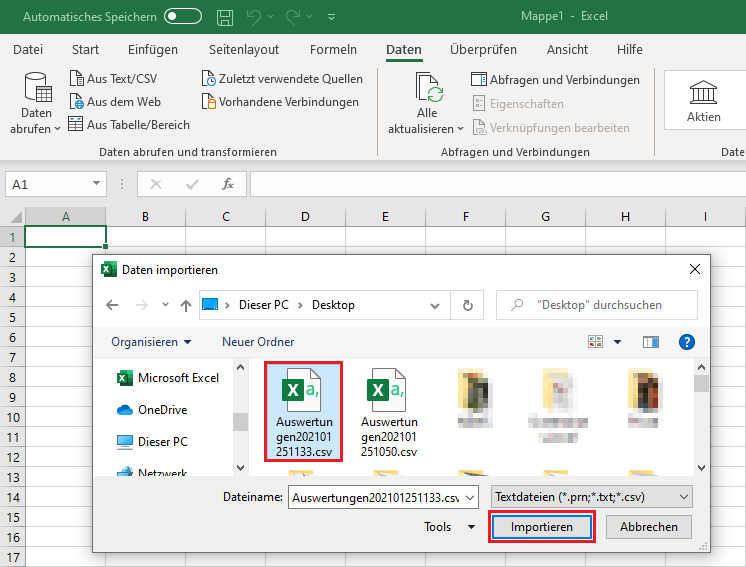The image size is (746, 567).
Task: Click the forward navigation arrow in dialog
Action: pos(141,305)
